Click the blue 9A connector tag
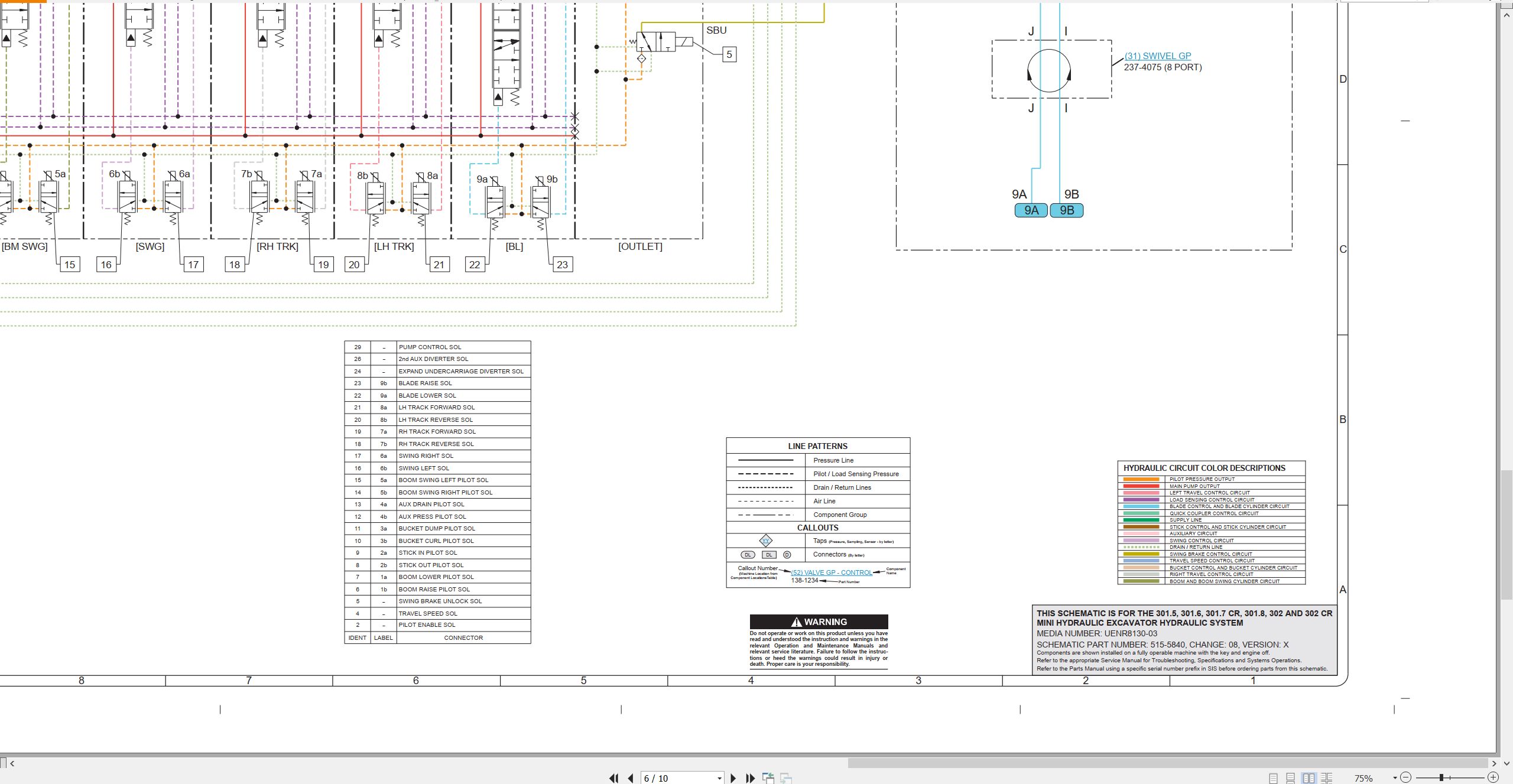The image size is (1513, 784). 1031,210
